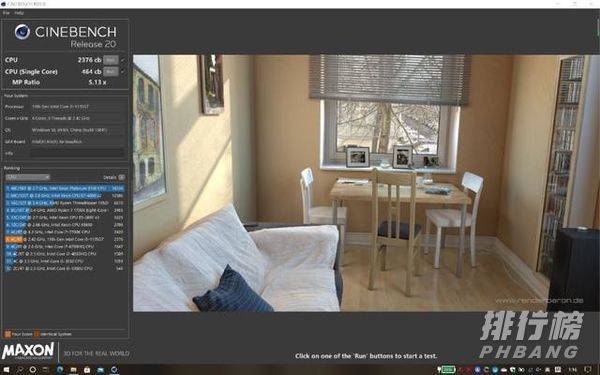The height and width of the screenshot is (375, 600).
Task: Toggle the Details switch in Ranking
Action: (x=122, y=177)
